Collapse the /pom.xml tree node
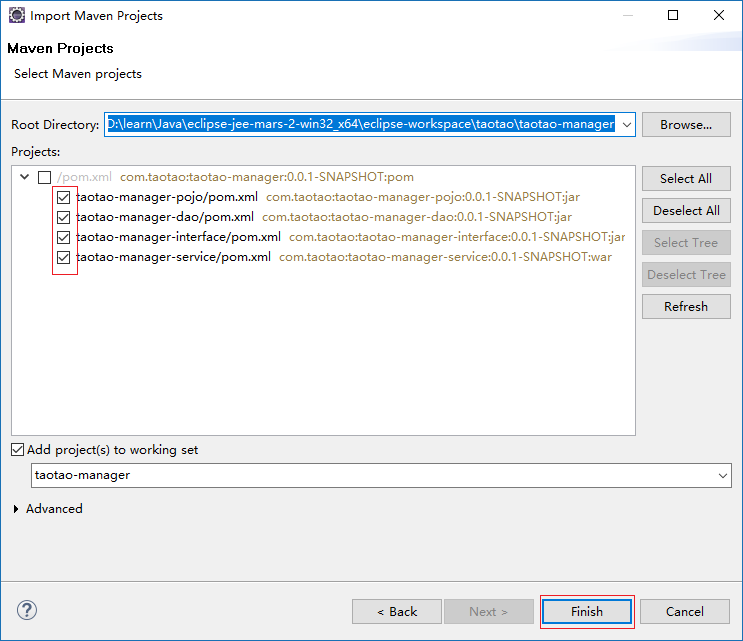Viewport: 743px width, 641px height. (x=24, y=177)
